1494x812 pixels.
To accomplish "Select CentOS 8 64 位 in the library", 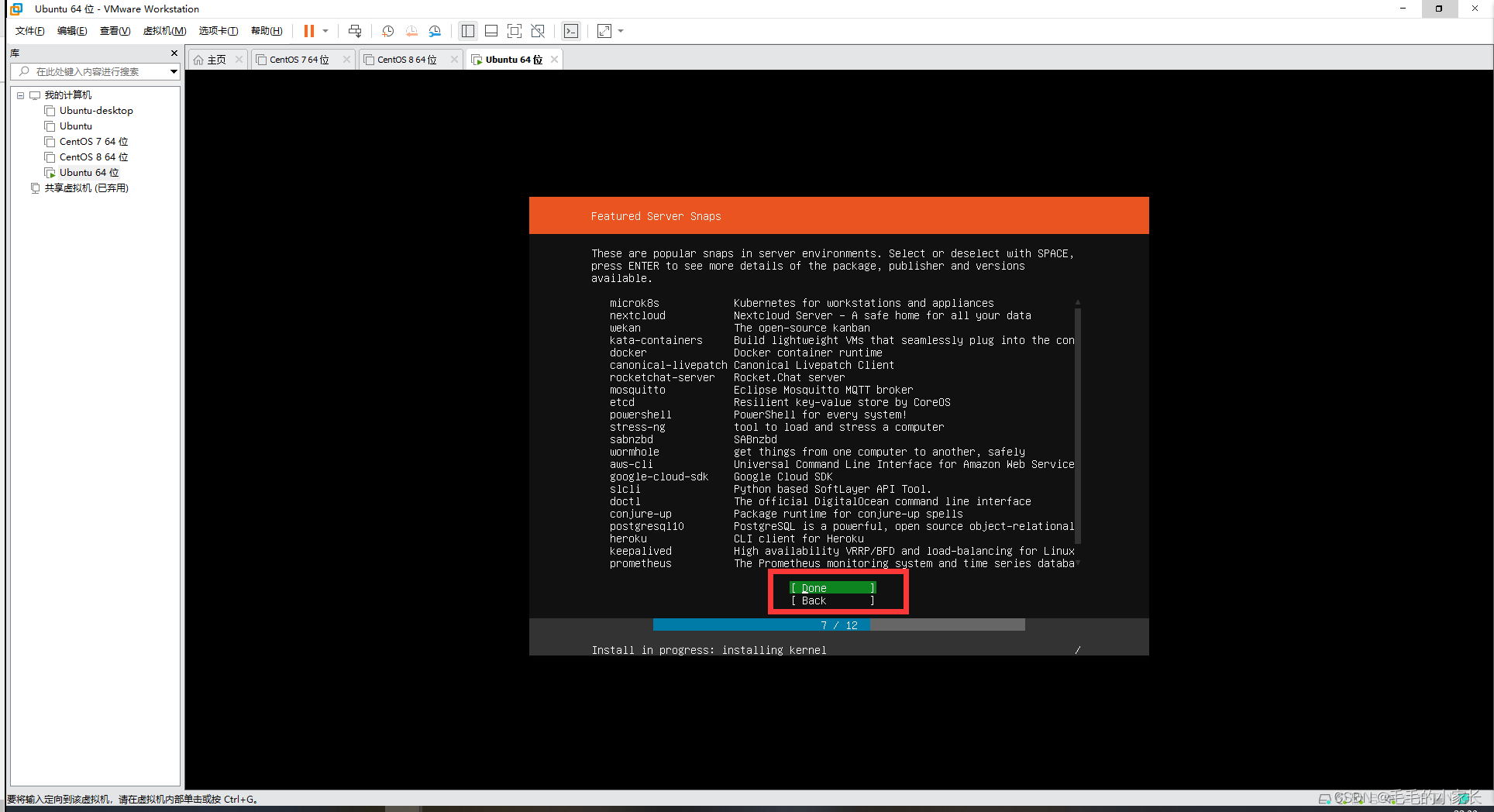I will [93, 157].
